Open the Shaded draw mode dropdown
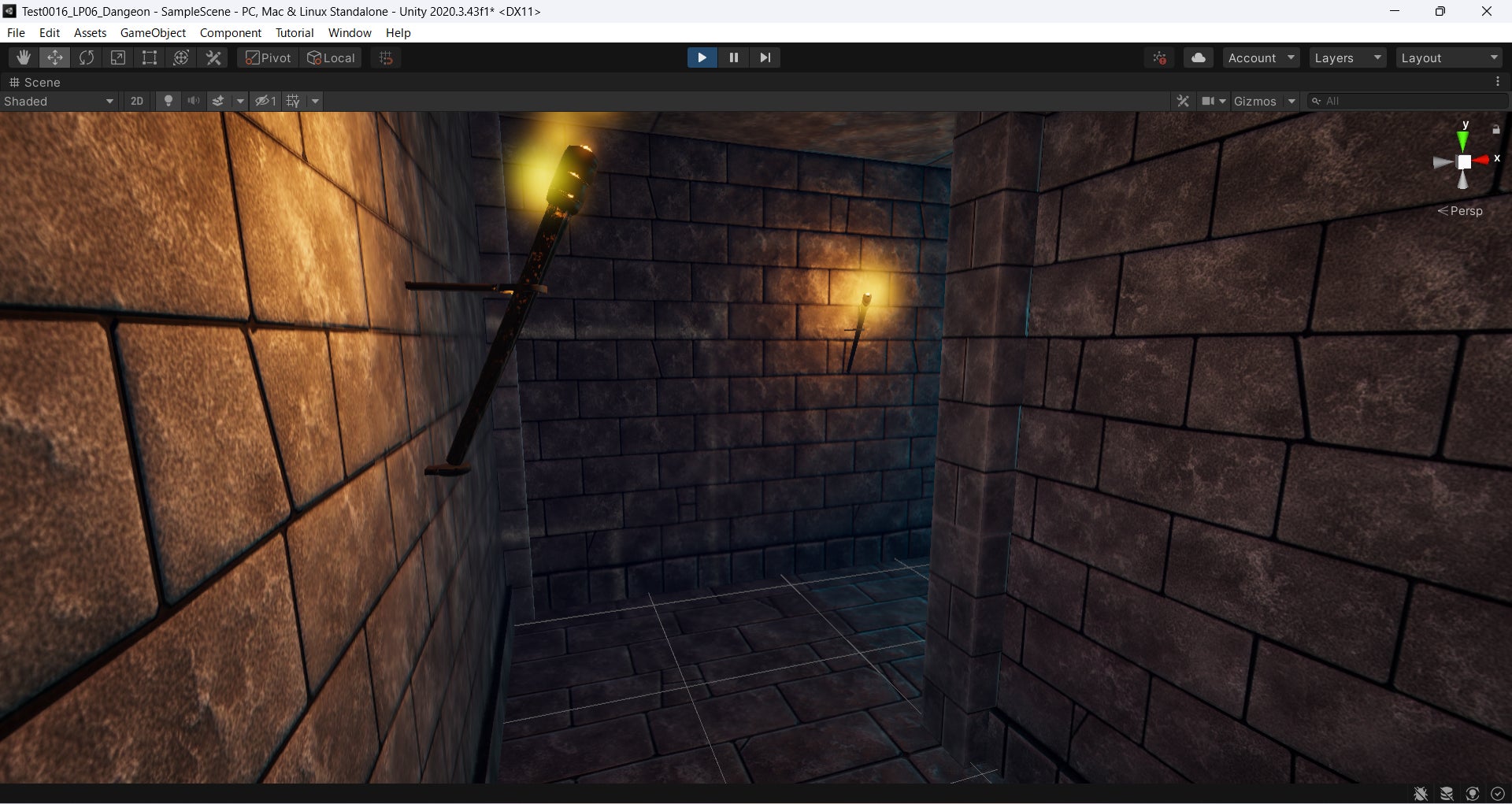Screen dimensions: 1512x804 [x=59, y=101]
